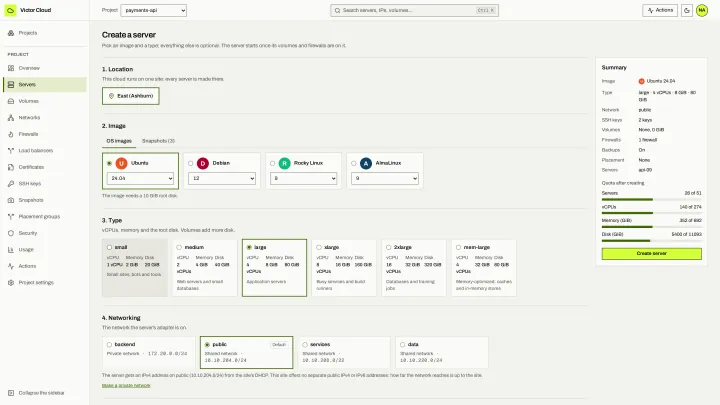The image size is (720, 405).
Task: Select the Rocky Linux image radio button
Action: pos(272,163)
